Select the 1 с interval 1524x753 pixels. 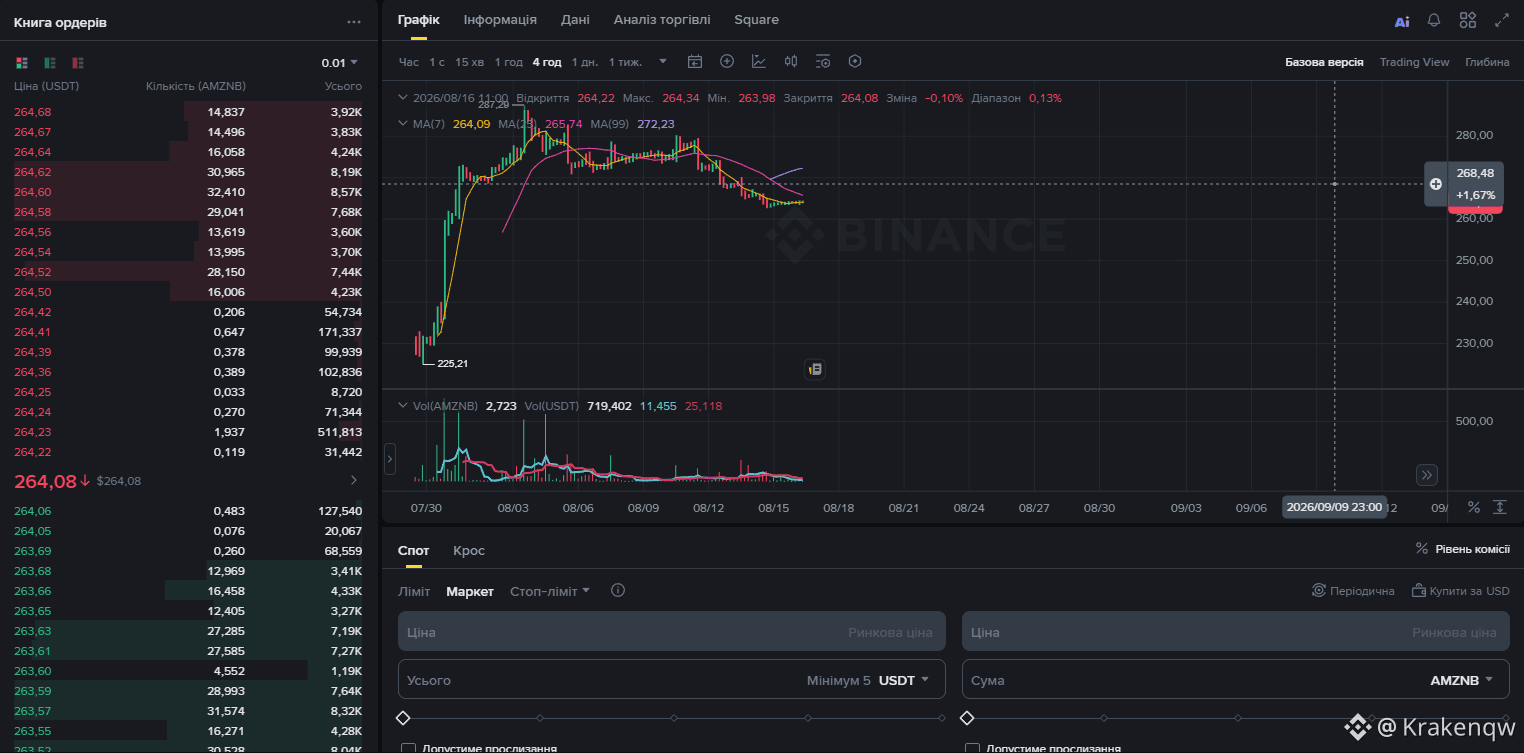pyautogui.click(x=437, y=62)
